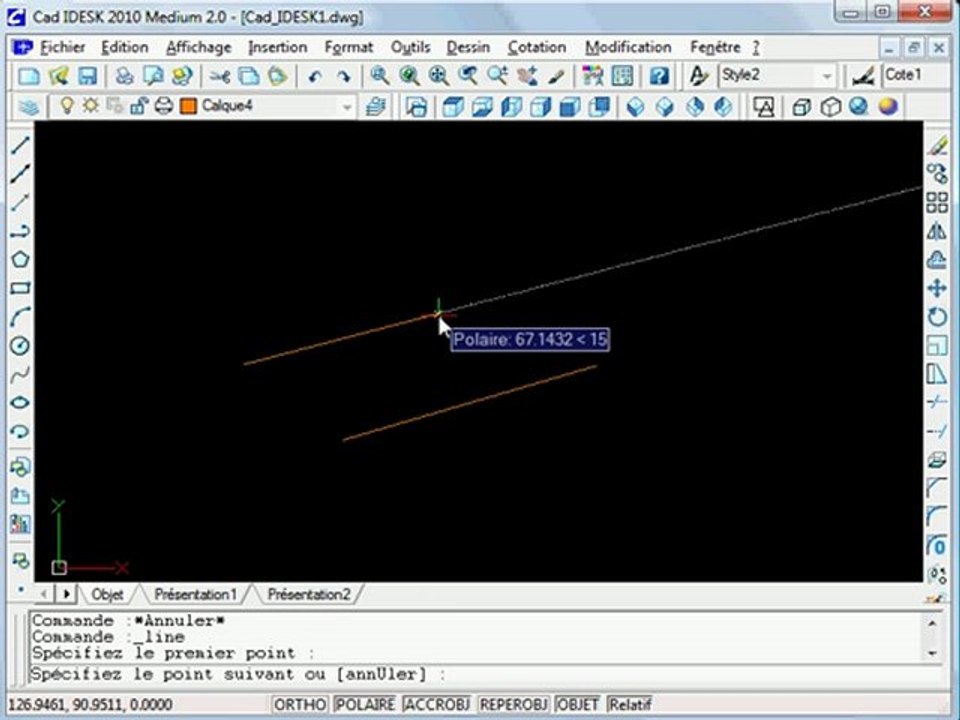Click the Print icon in toolbar
The width and height of the screenshot is (960, 720).
tap(124, 76)
